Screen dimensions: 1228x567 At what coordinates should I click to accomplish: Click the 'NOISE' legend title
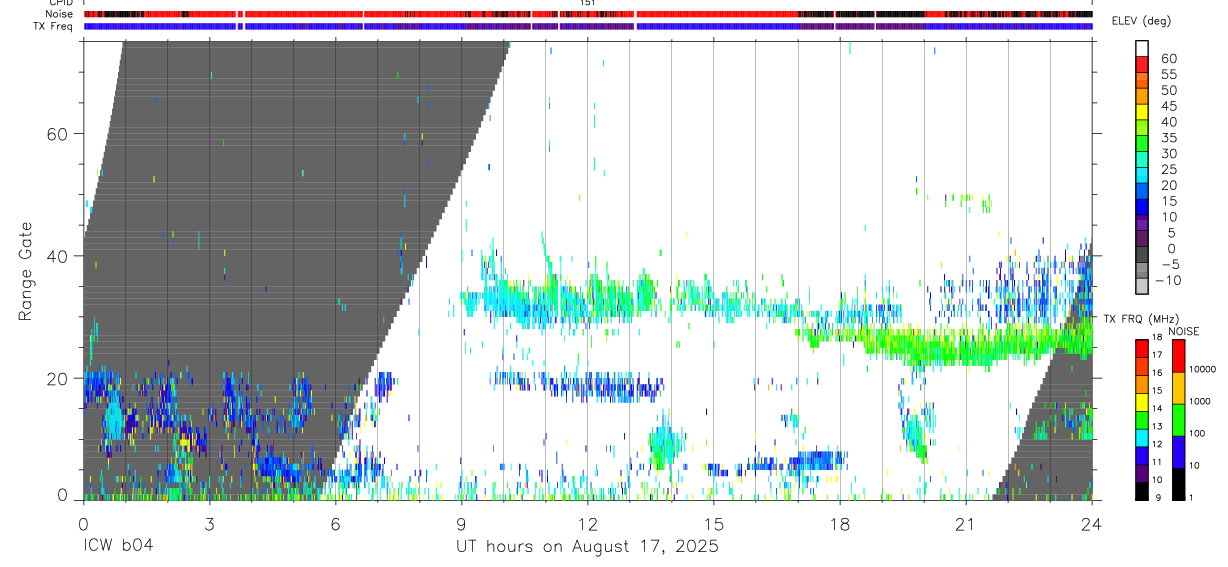(x=1183, y=331)
